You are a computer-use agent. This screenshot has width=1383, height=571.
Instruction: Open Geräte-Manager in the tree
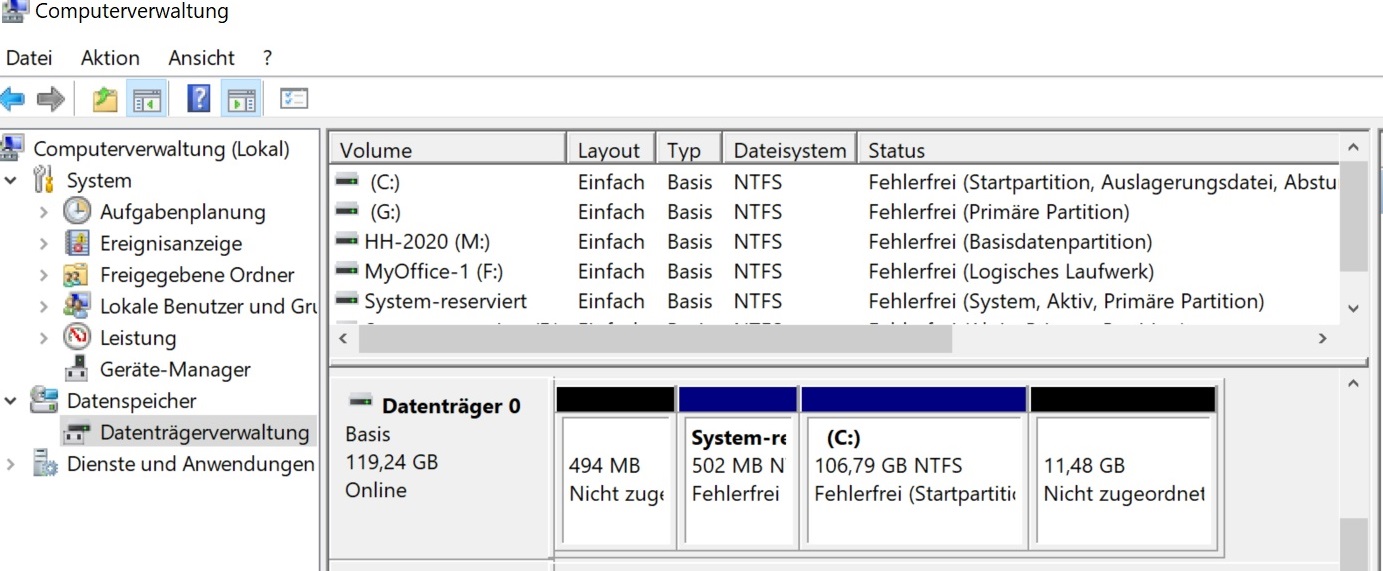[x=174, y=370]
